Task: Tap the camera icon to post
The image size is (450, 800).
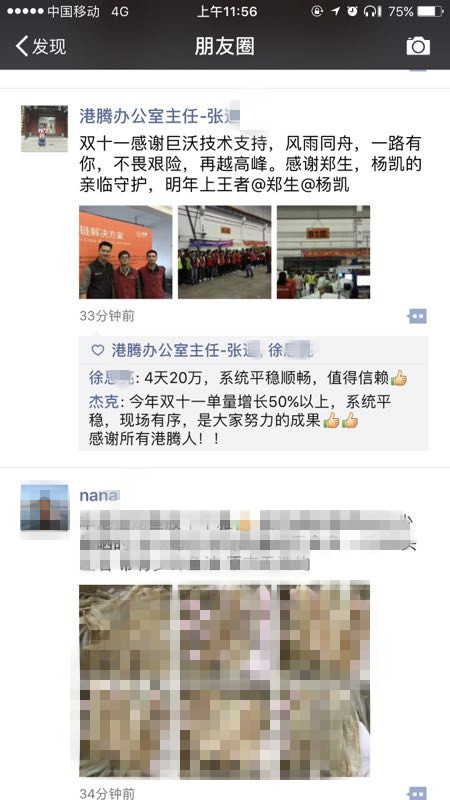Action: [x=418, y=46]
